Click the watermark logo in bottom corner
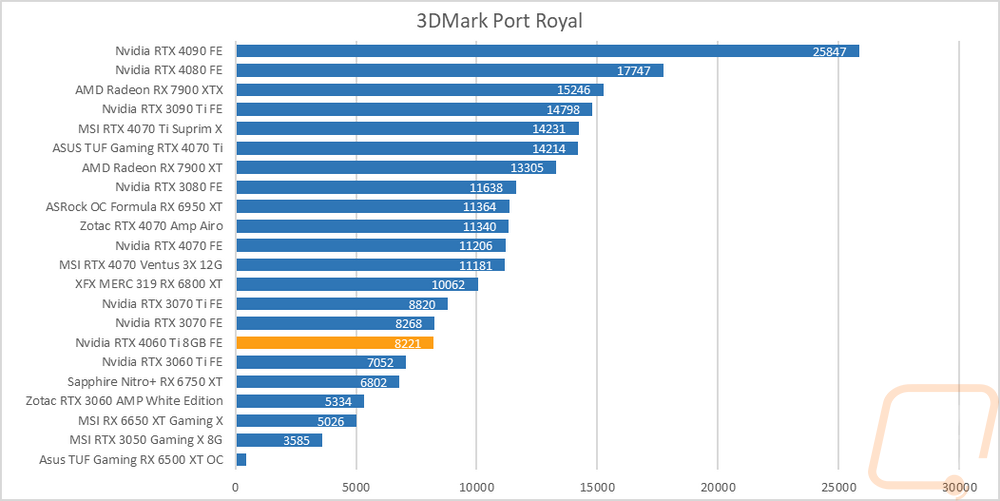Screen dimensions: 1000x501 click(x=932, y=436)
